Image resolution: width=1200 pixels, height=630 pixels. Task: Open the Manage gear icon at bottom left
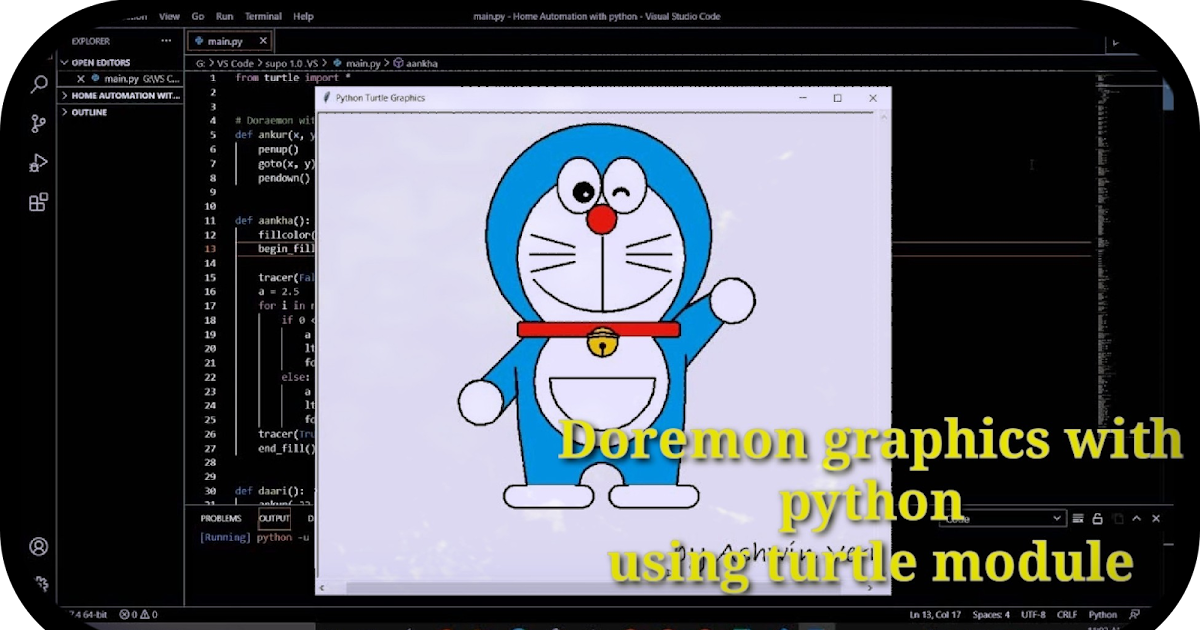click(x=38, y=583)
